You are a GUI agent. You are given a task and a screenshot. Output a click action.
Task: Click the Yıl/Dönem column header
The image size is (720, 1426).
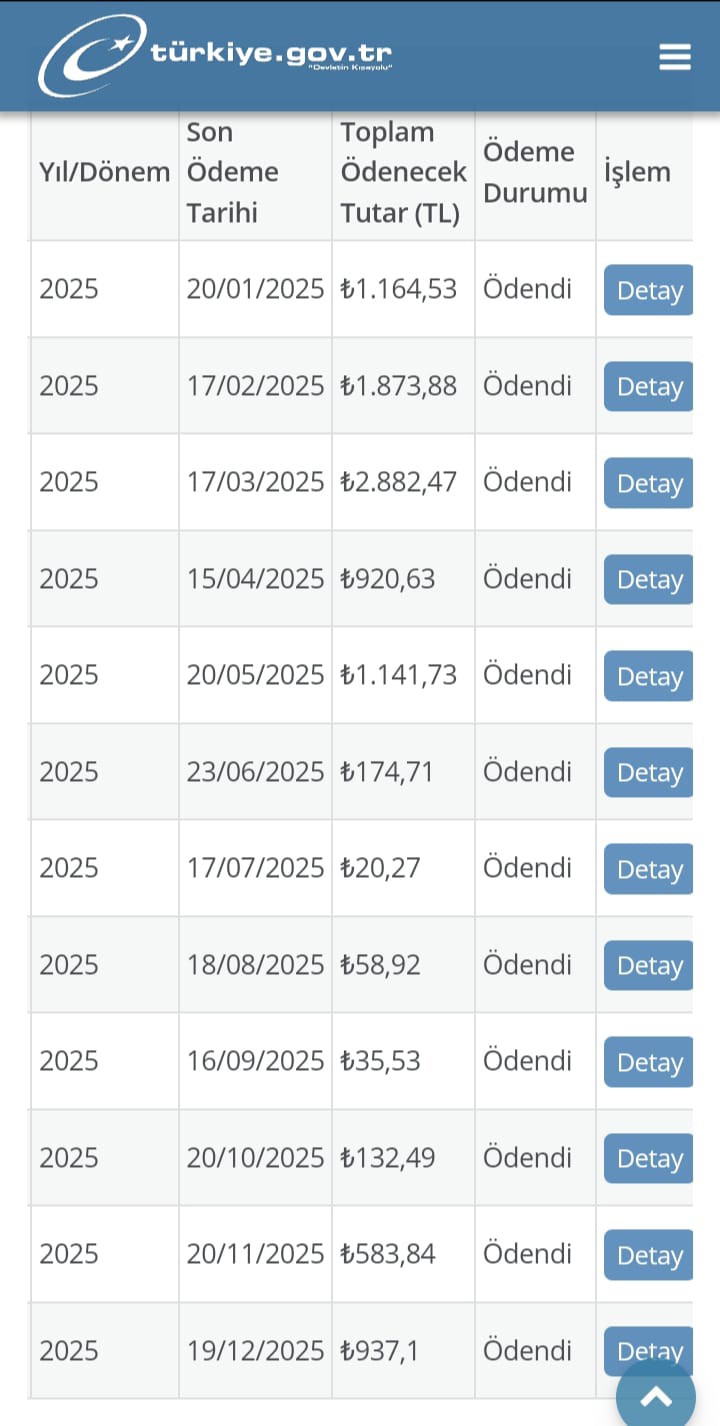pyautogui.click(x=104, y=172)
